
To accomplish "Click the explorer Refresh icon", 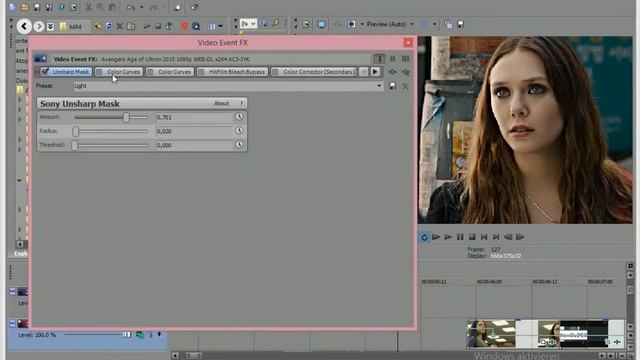I will [x=109, y=27].
